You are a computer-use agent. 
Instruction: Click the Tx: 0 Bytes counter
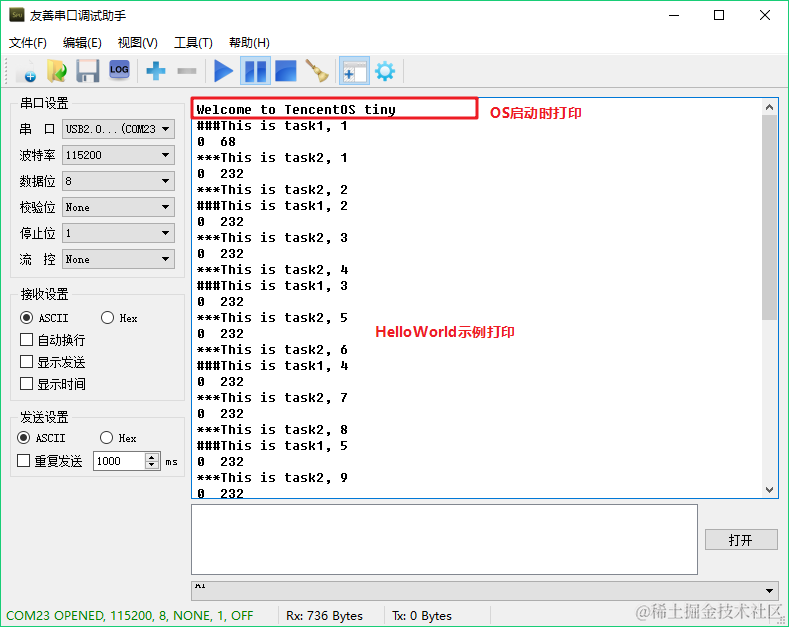point(422,615)
